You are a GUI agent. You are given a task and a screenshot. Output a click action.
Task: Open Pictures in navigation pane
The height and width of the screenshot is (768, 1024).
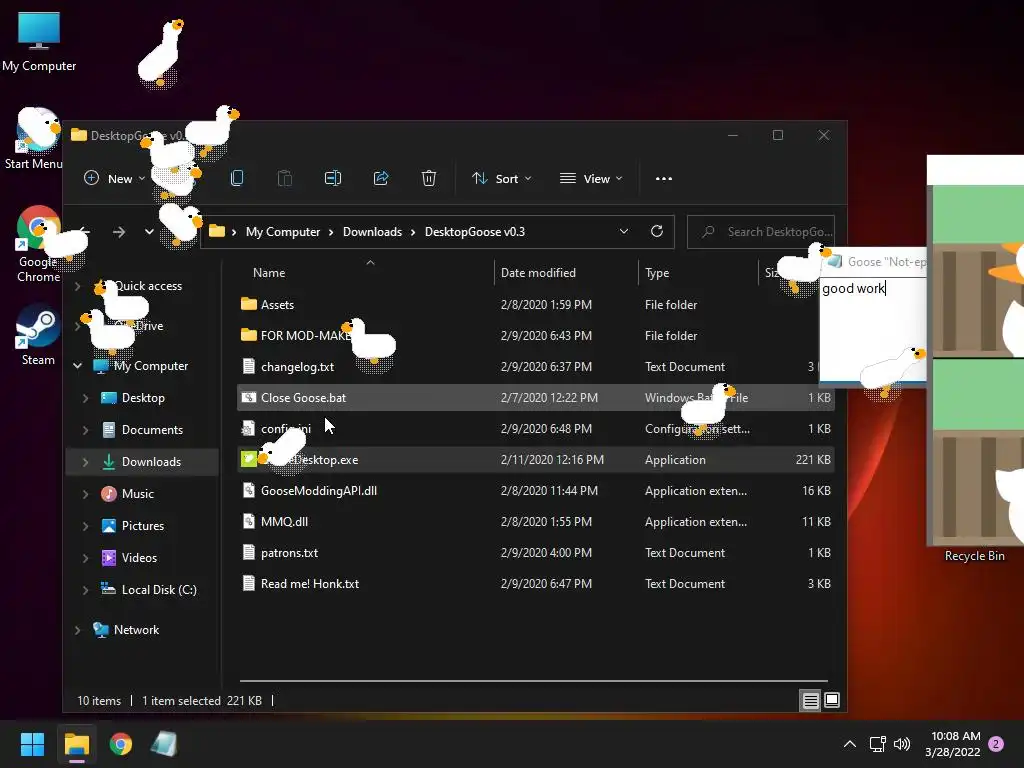(x=142, y=526)
